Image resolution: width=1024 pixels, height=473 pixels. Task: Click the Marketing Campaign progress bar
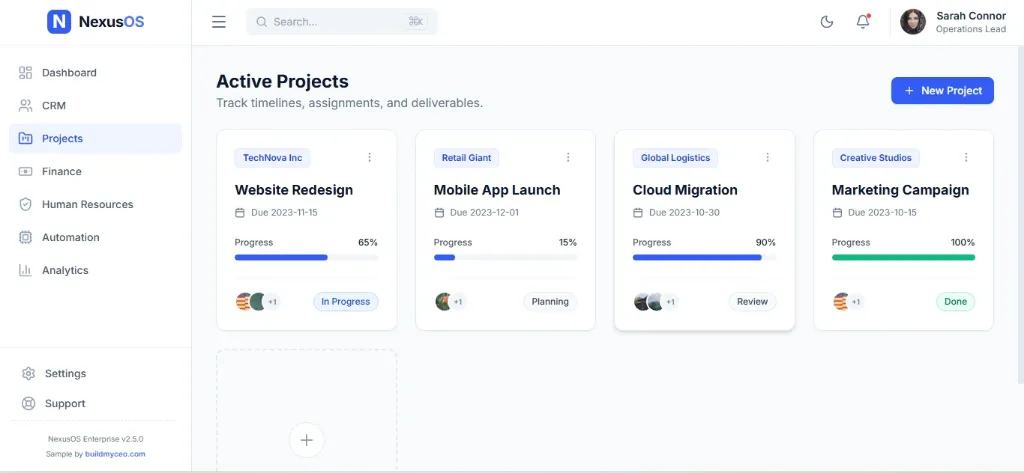click(903, 257)
